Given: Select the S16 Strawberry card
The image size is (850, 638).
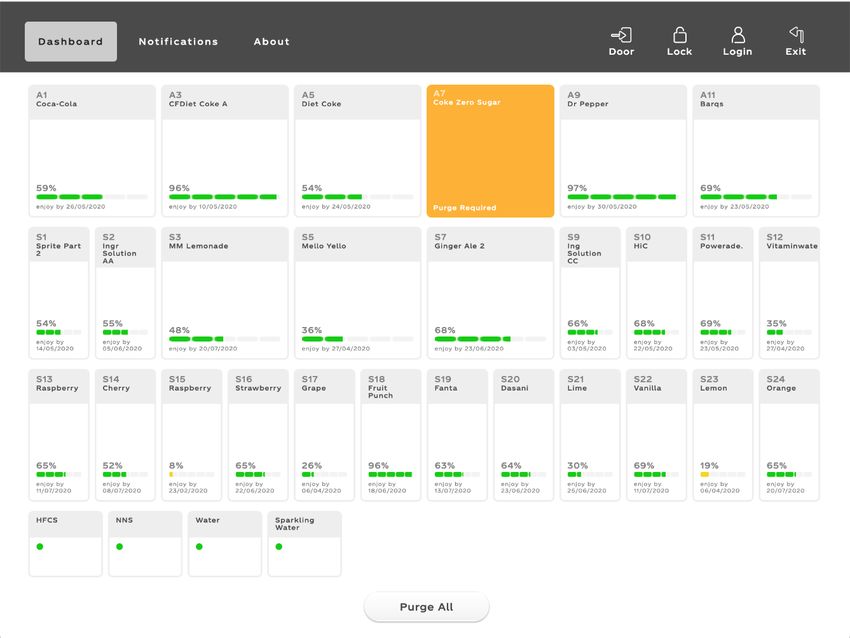Looking at the screenshot, I should (x=258, y=435).
